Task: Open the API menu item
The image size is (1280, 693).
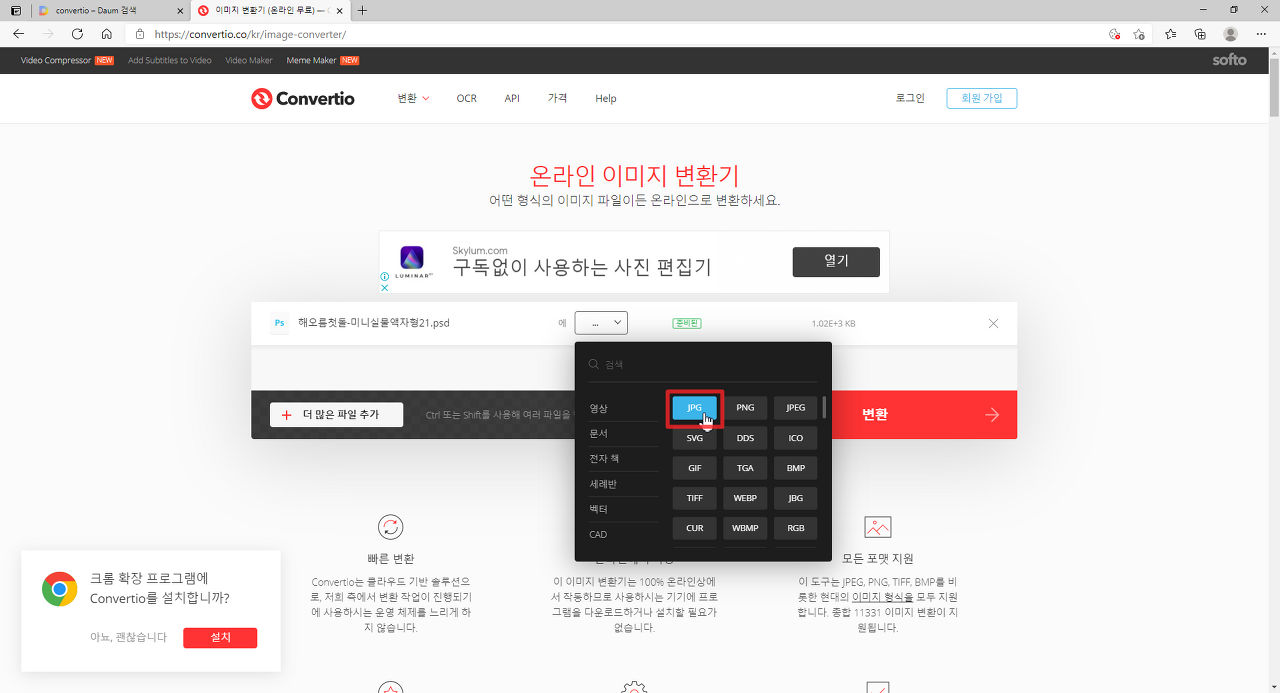Action: pos(512,98)
